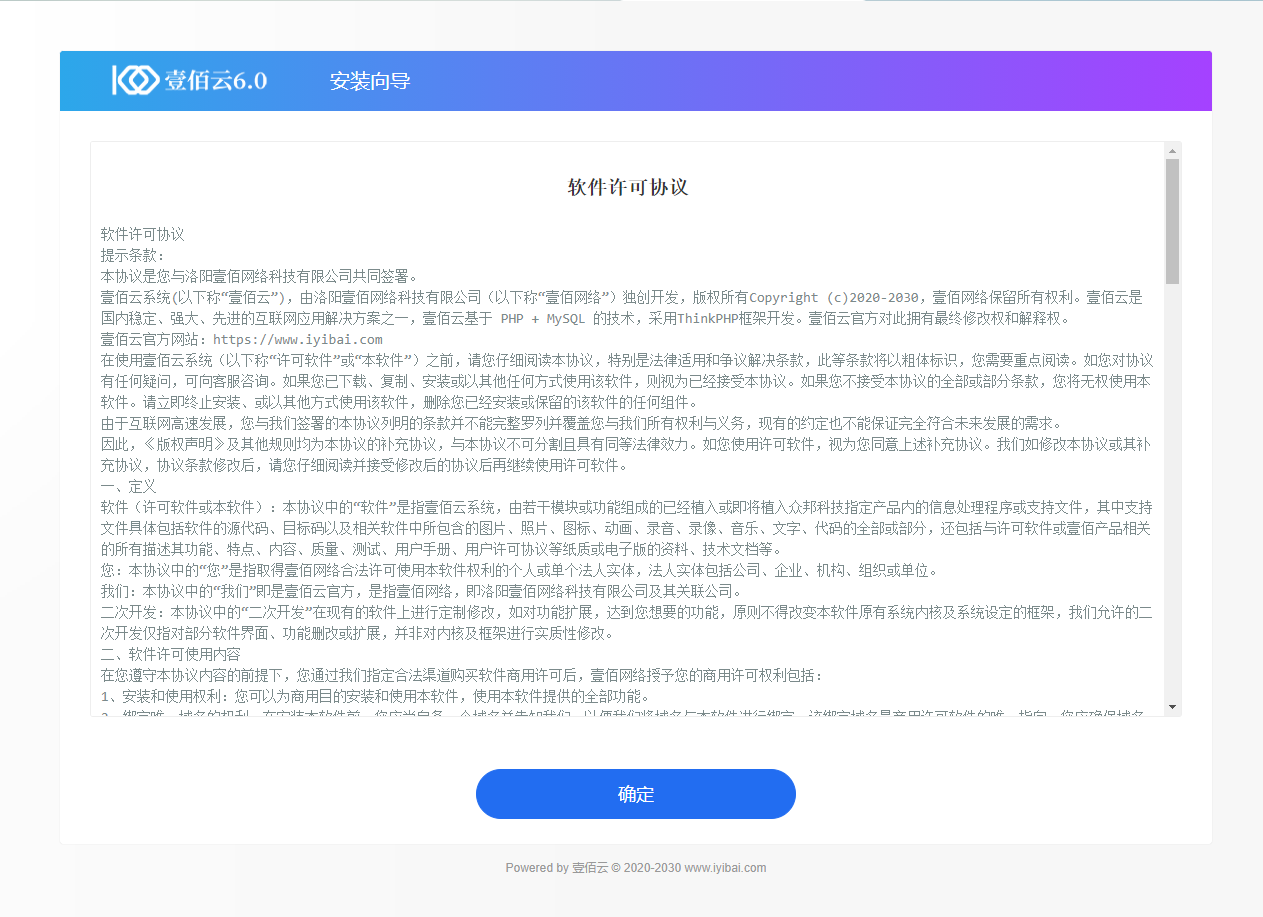Click the 软件许可协议 bold heading
1263x917 pixels.
(628, 188)
